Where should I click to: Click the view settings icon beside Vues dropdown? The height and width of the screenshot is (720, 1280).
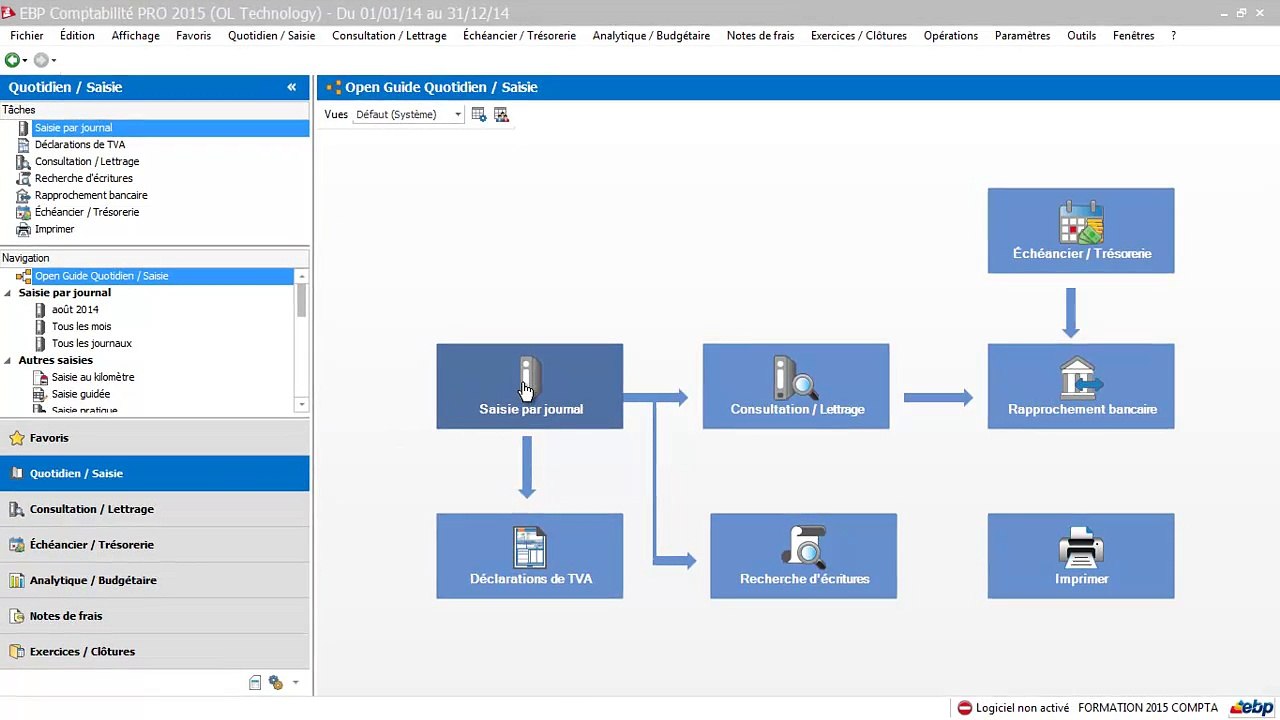coord(479,115)
